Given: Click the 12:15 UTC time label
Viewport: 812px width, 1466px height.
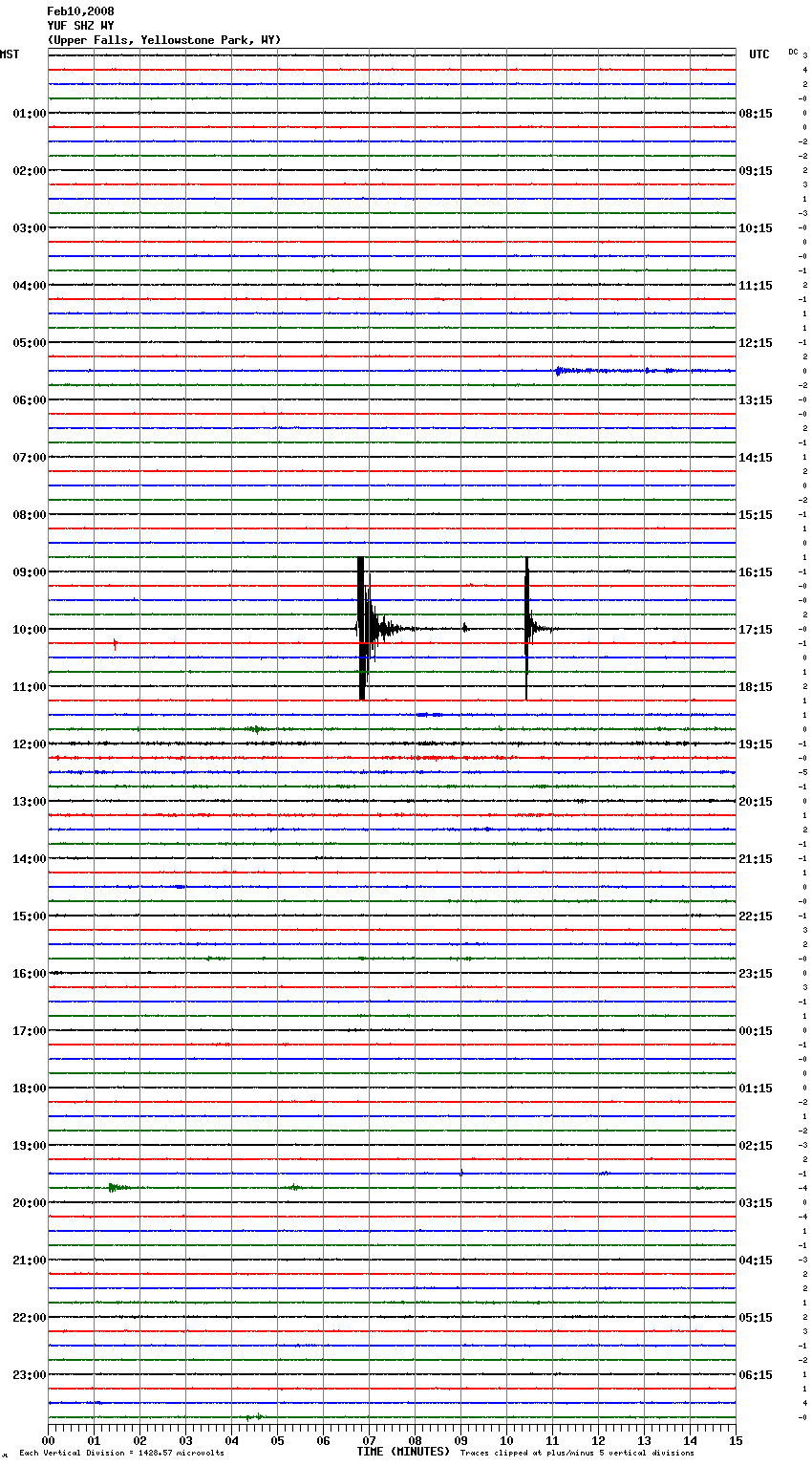Looking at the screenshot, I should click(x=756, y=343).
